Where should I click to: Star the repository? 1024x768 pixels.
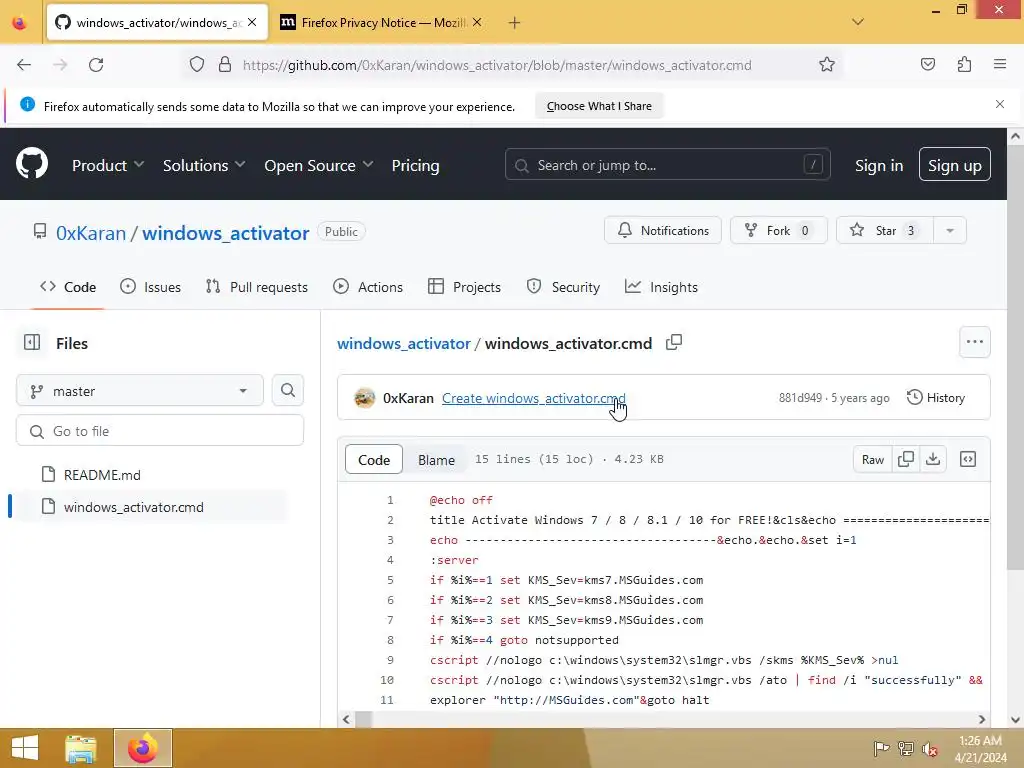coord(885,231)
